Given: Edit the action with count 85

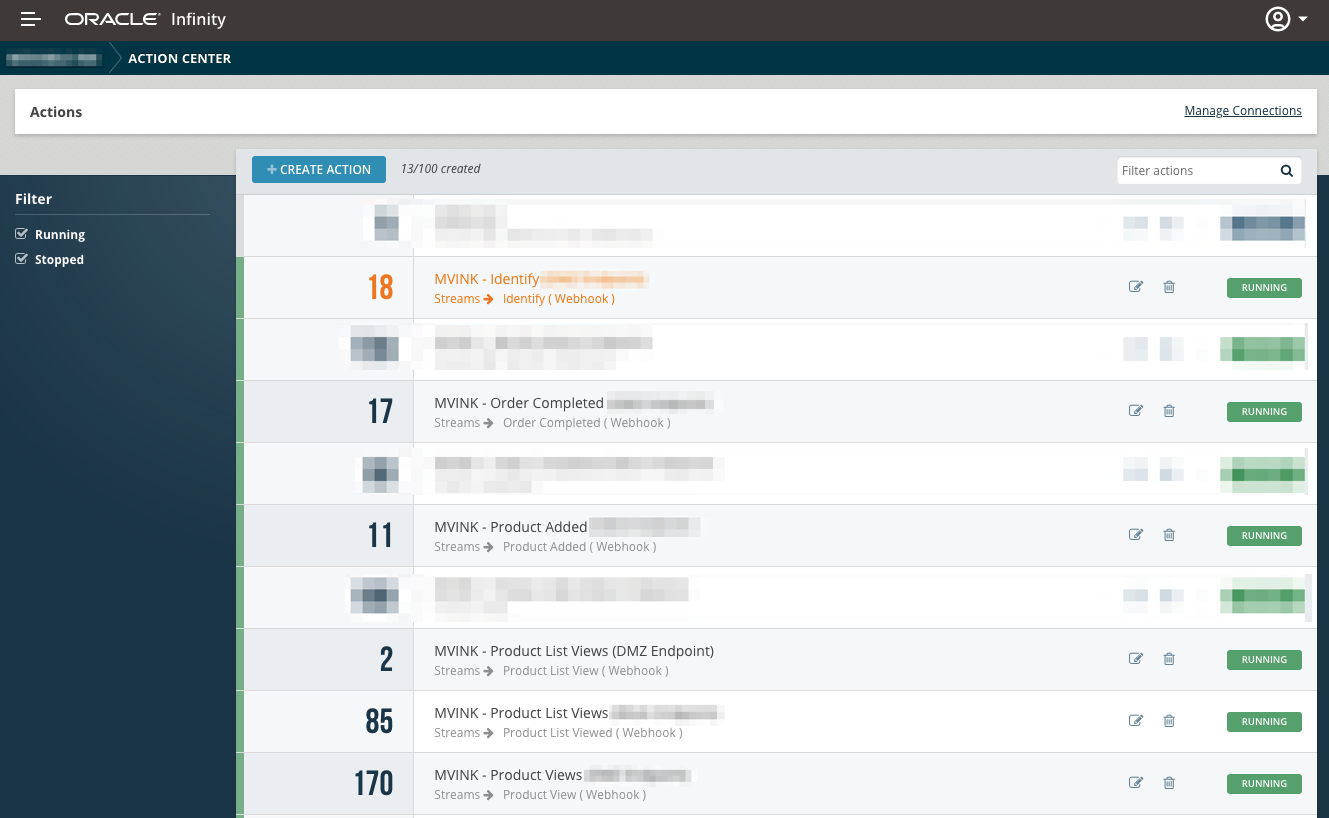Looking at the screenshot, I should (1136, 721).
